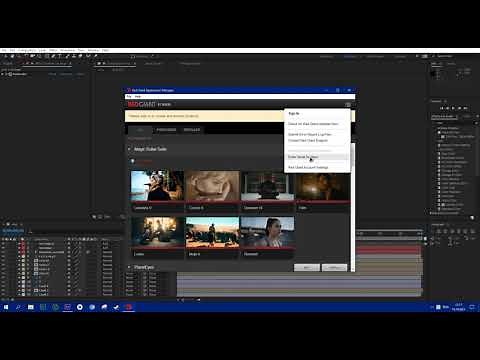The height and width of the screenshot is (360, 480).
Task: Select the Denoiser III product thumbnail
Action: click(267, 191)
